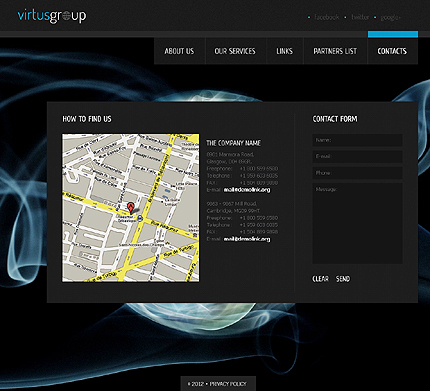430x391 pixels.
Task: Click the Message text area
Action: pos(357,223)
